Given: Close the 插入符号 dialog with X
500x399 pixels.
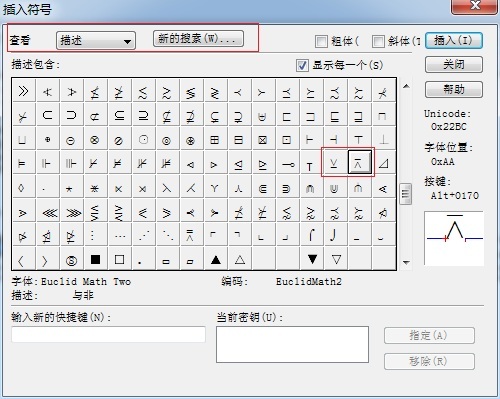Looking at the screenshot, I should [475, 6].
